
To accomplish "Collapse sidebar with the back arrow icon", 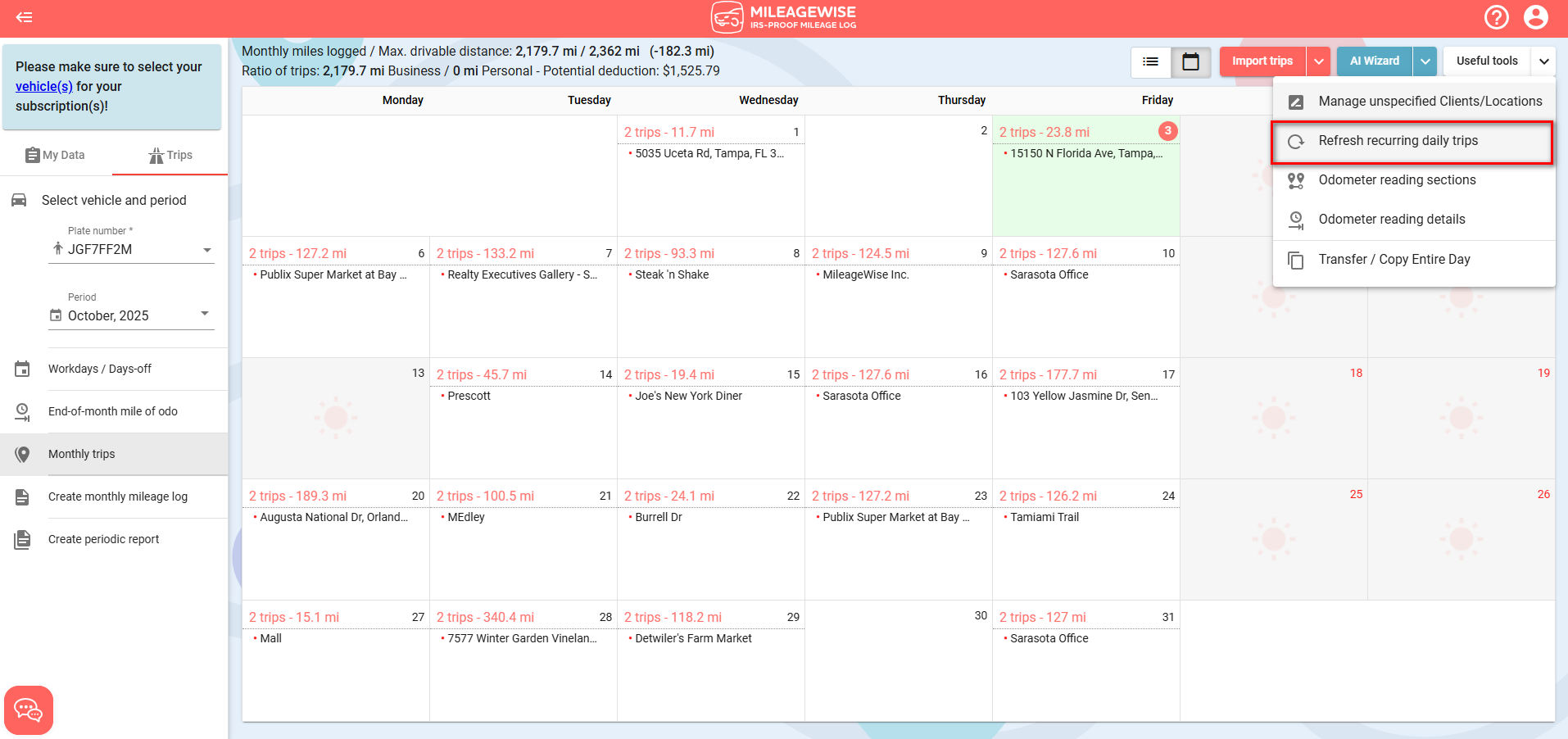I will click(25, 17).
